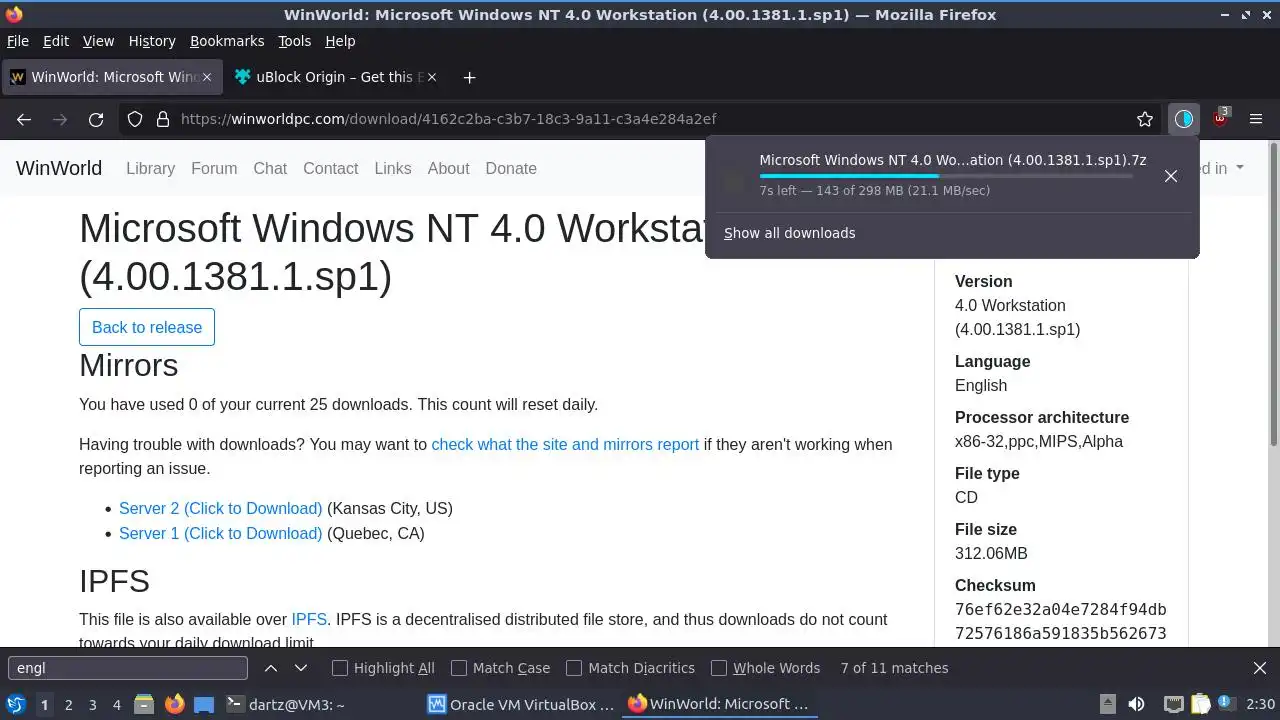Open the Help menu

tap(340, 41)
